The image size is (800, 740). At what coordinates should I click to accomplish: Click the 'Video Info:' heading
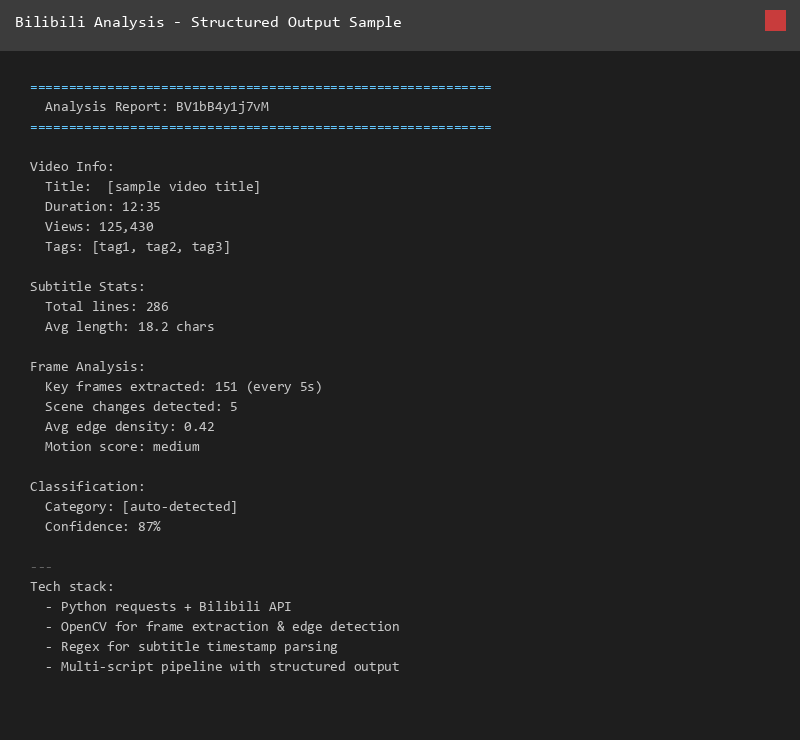pos(72,167)
